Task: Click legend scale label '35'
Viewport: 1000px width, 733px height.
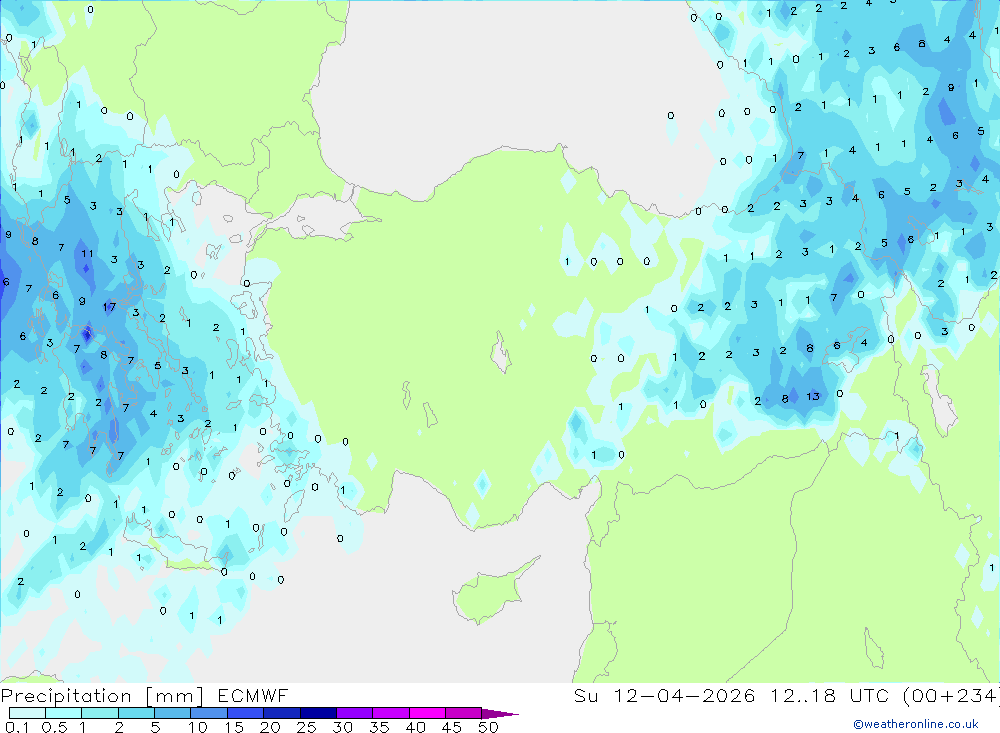Action: 379,727
